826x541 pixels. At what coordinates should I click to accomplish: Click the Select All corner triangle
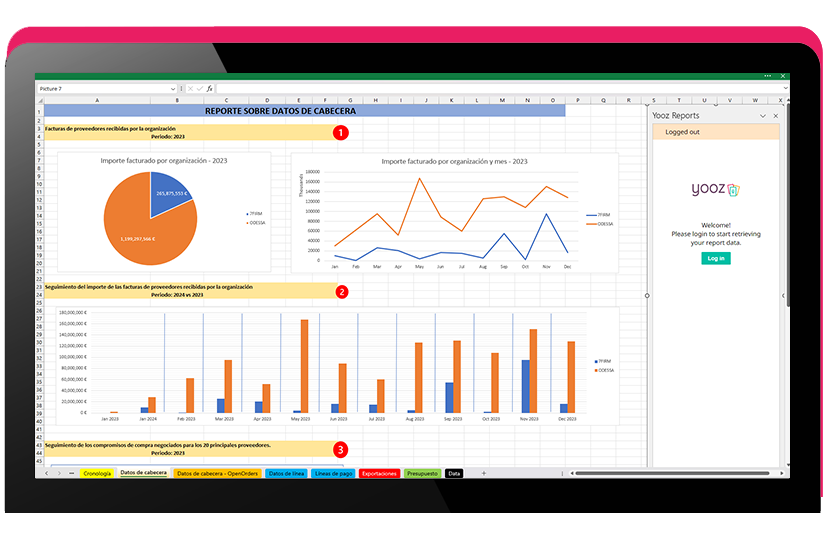click(40, 100)
